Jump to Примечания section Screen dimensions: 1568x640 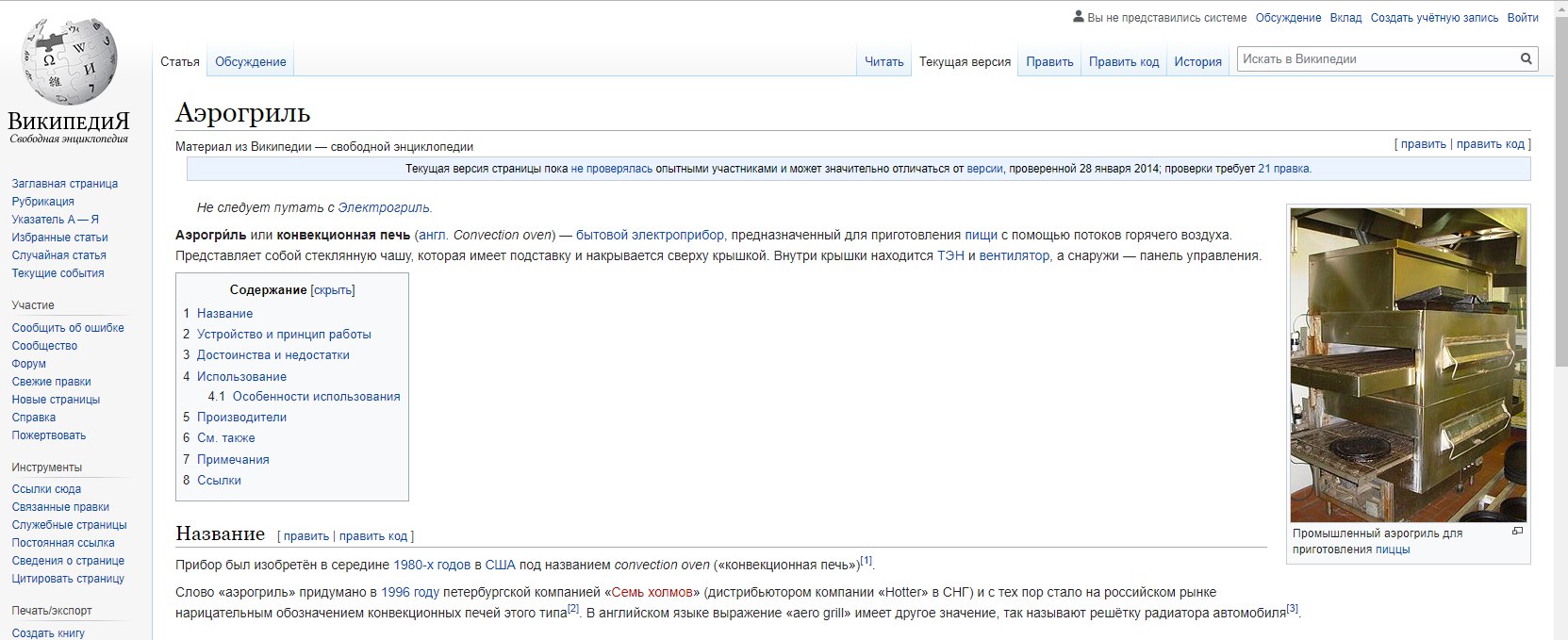tap(233, 460)
